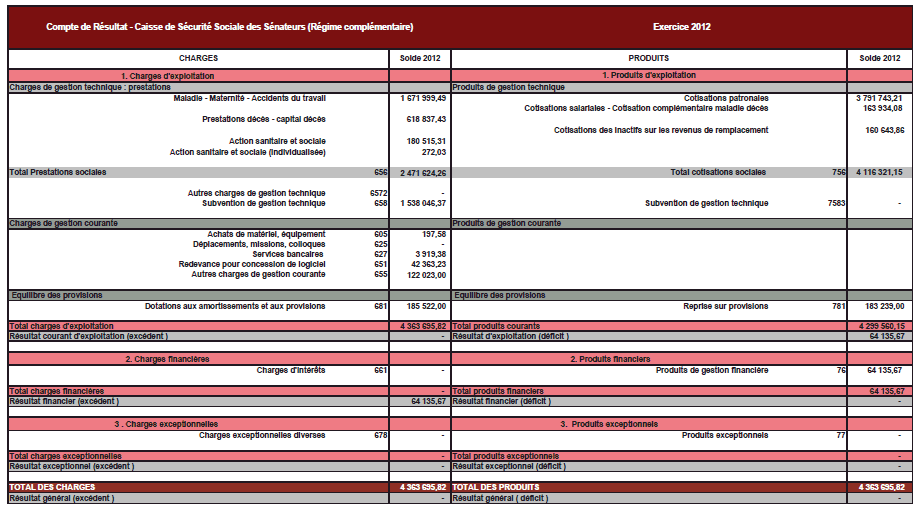Select the 'Exercice 2012' header cell
The width and height of the screenshot is (923, 507).
pyautogui.click(x=681, y=26)
